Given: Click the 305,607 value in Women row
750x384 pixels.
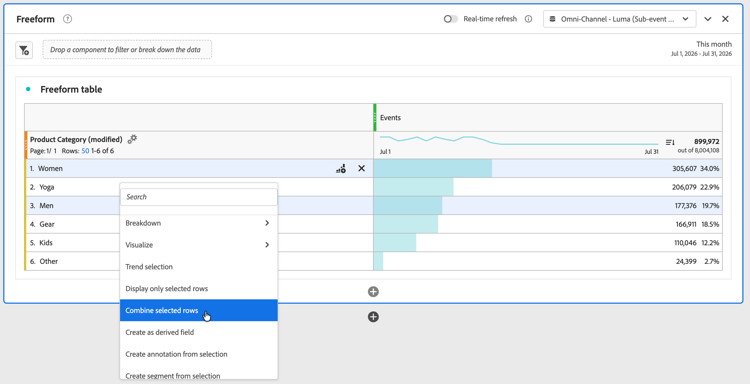Looking at the screenshot, I should (x=684, y=168).
